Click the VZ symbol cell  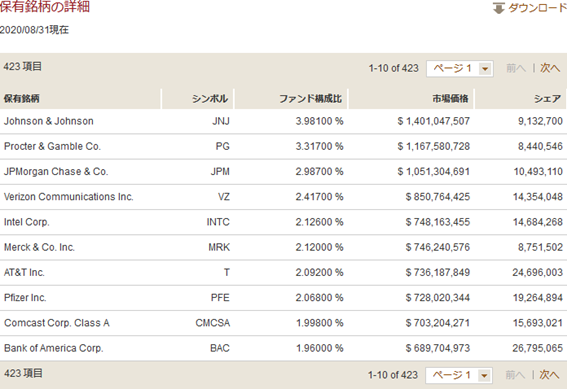pyautogui.click(x=224, y=197)
